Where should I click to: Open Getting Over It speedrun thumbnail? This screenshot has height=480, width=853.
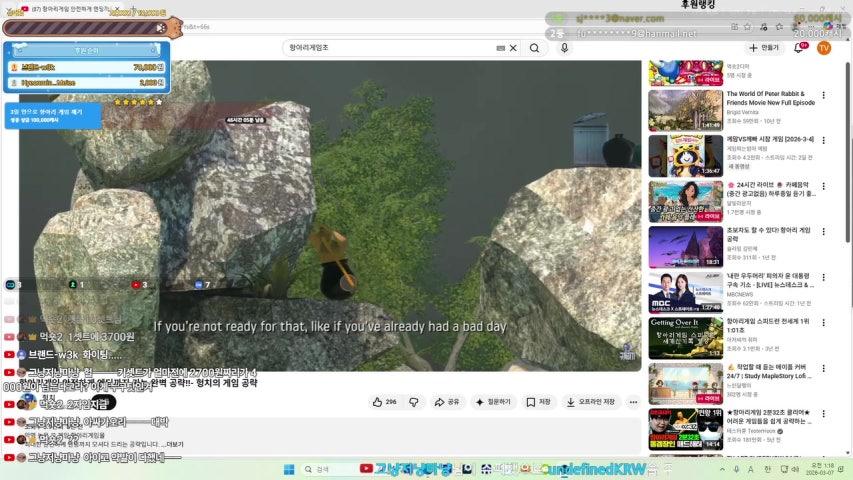point(685,338)
